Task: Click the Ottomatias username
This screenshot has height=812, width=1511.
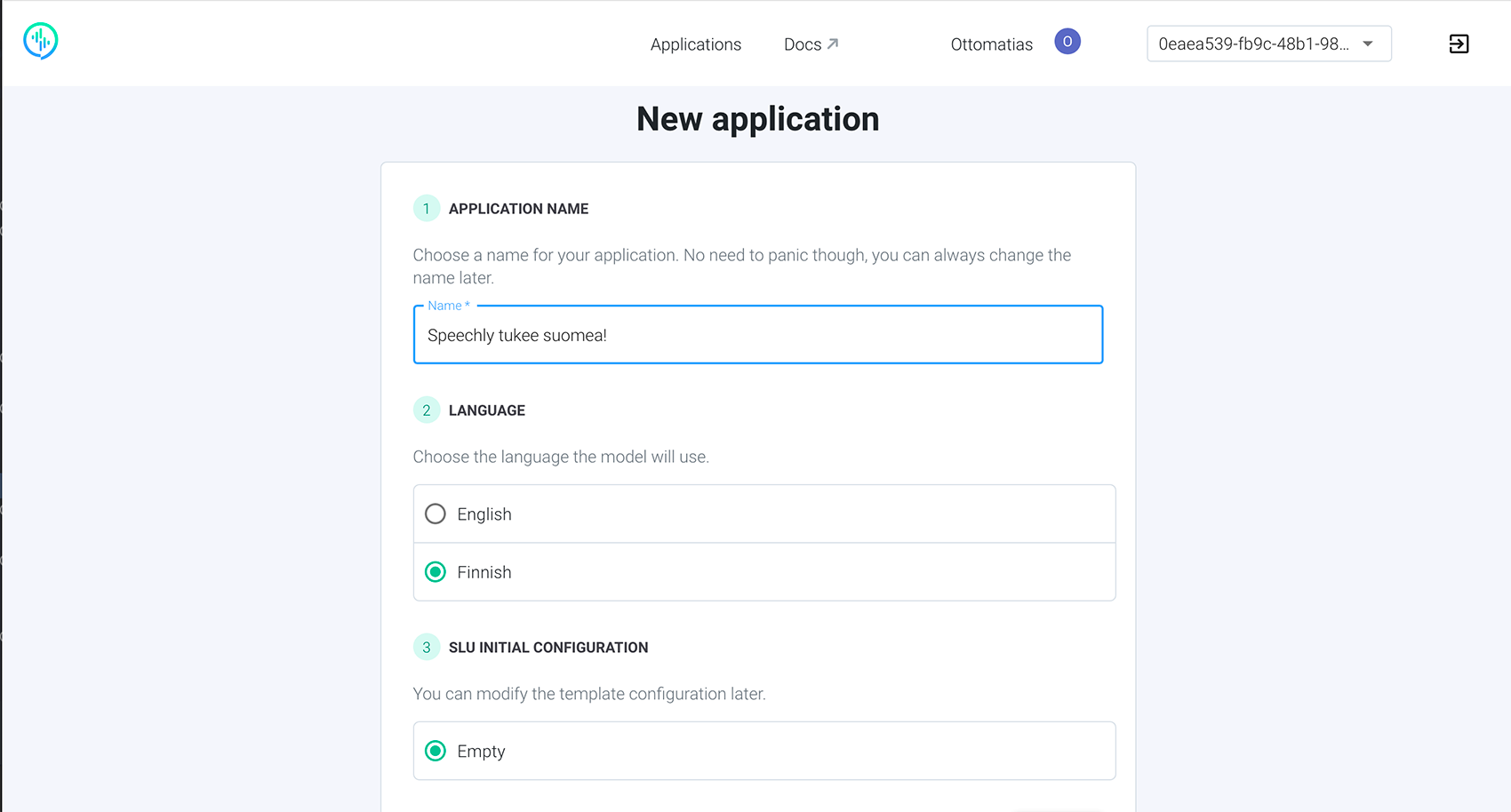Action: (991, 44)
